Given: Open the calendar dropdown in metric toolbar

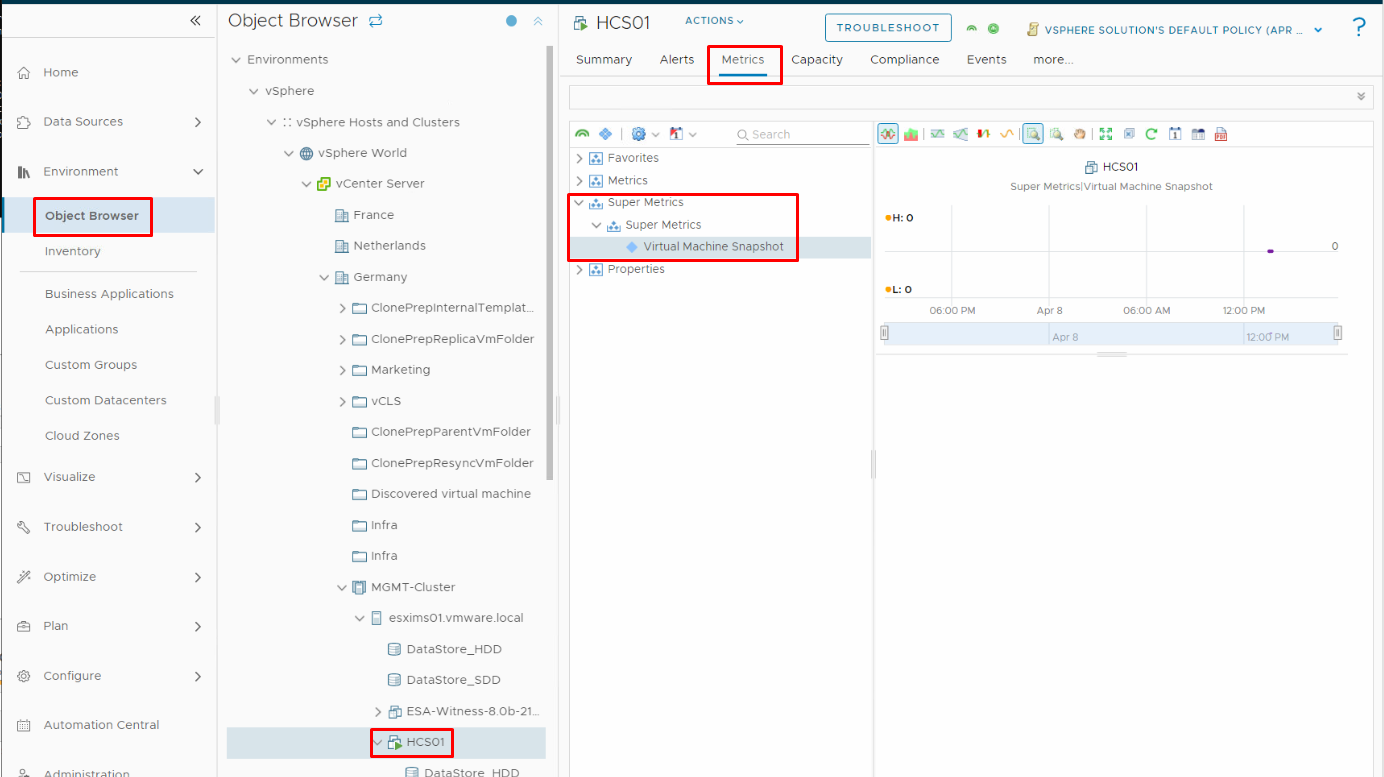Looking at the screenshot, I should [x=683, y=134].
